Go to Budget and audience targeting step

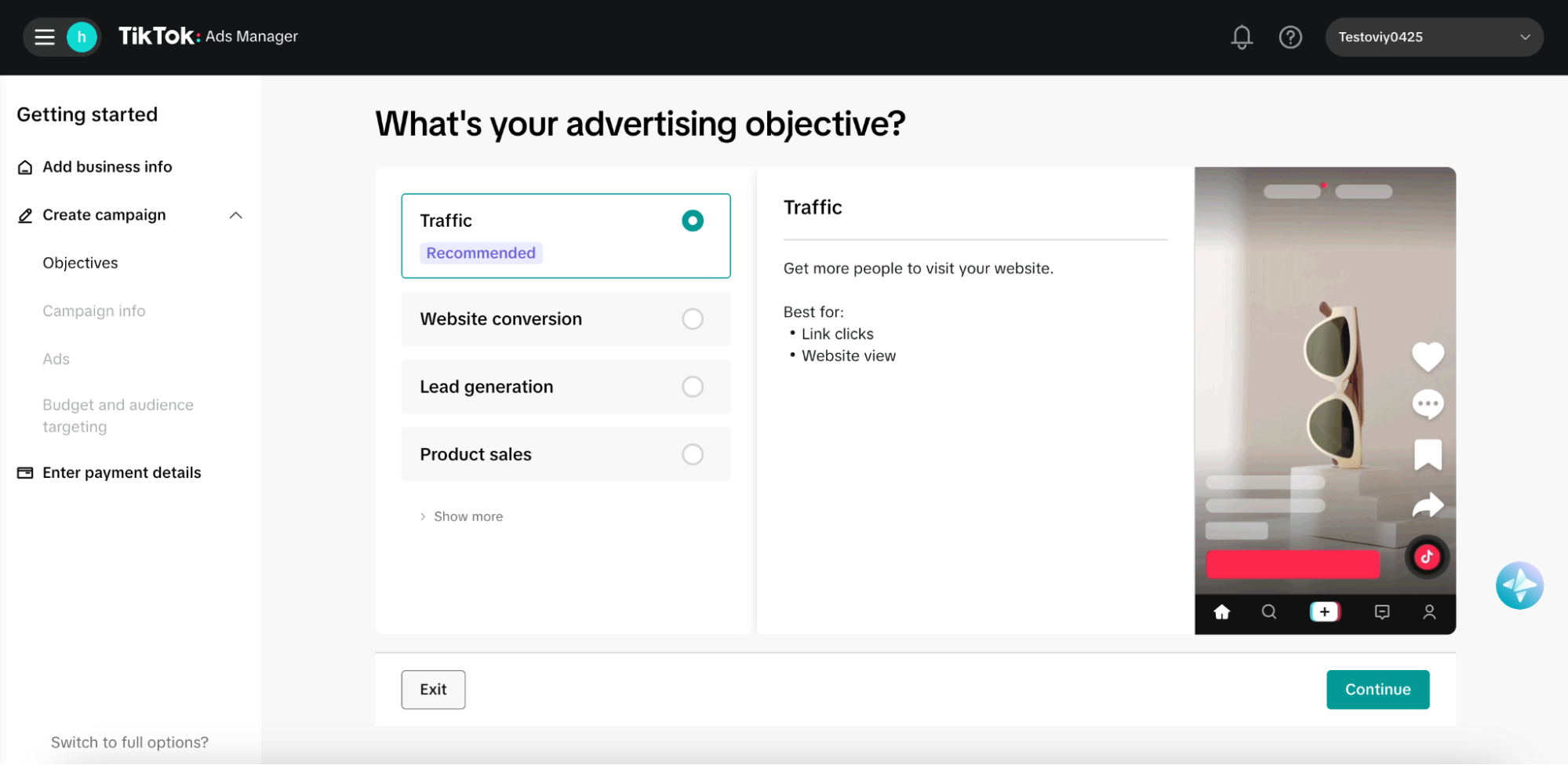coord(118,416)
